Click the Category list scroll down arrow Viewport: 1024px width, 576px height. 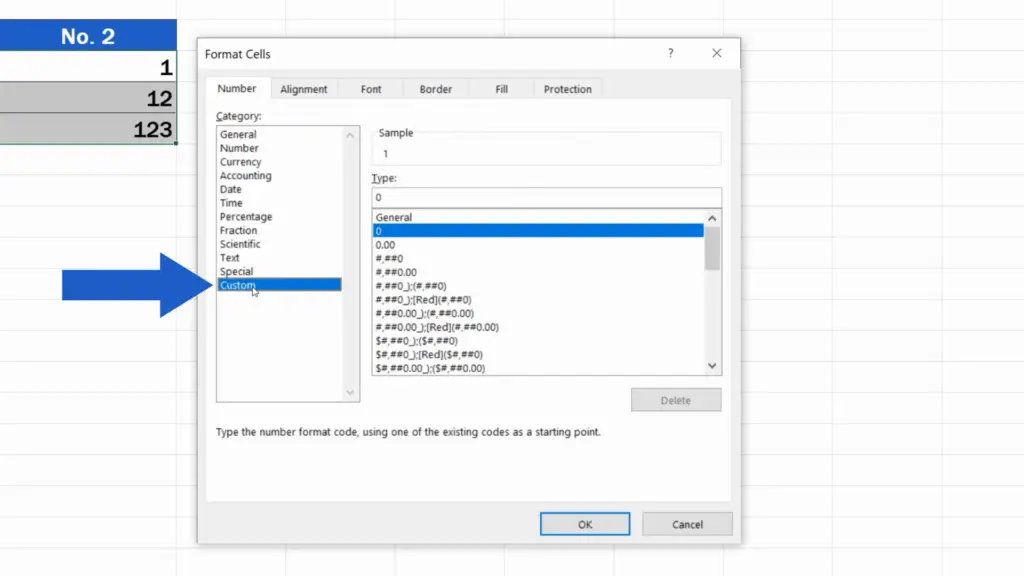point(350,393)
